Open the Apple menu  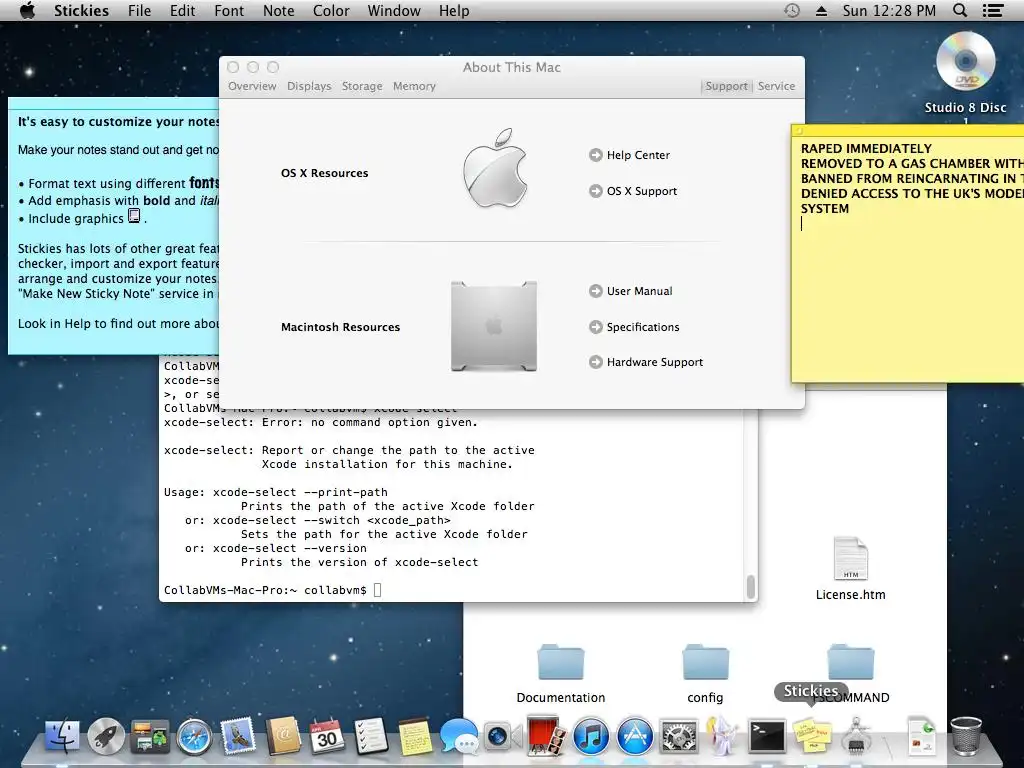tap(27, 10)
